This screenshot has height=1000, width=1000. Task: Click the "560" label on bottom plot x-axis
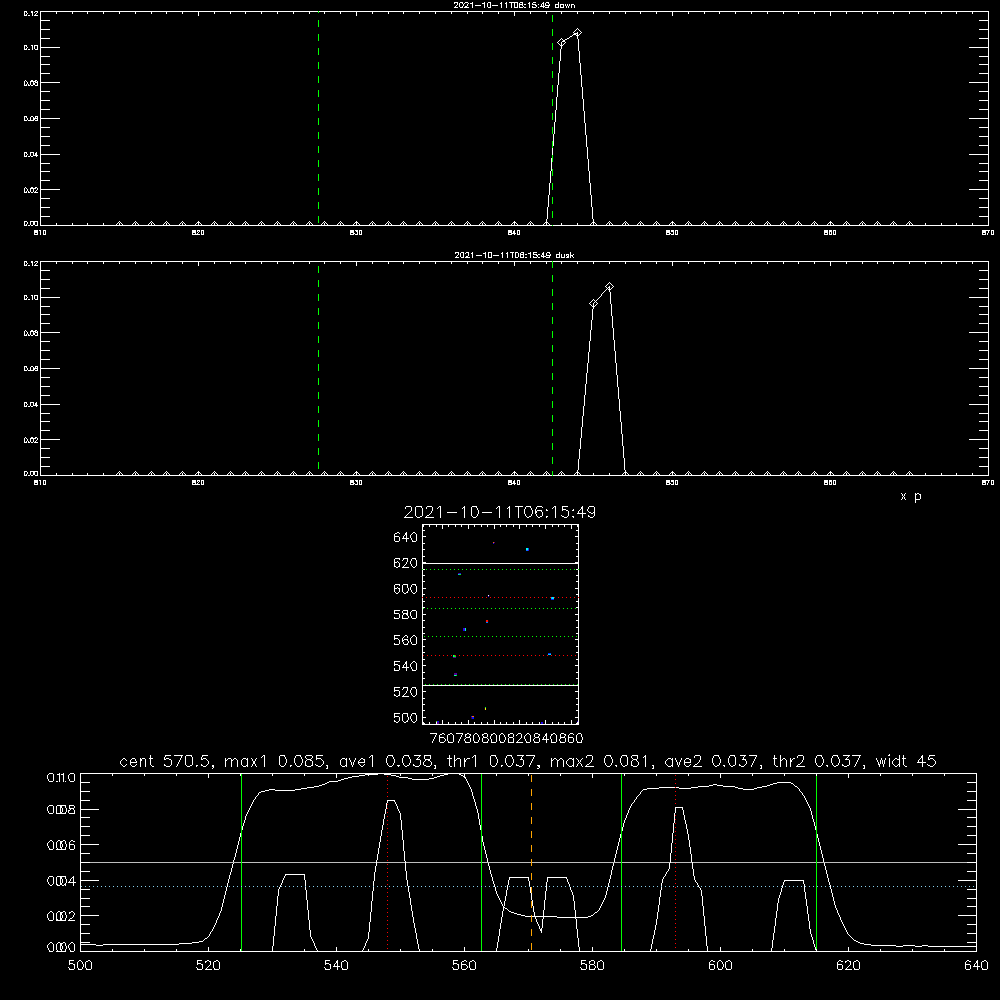(464, 966)
